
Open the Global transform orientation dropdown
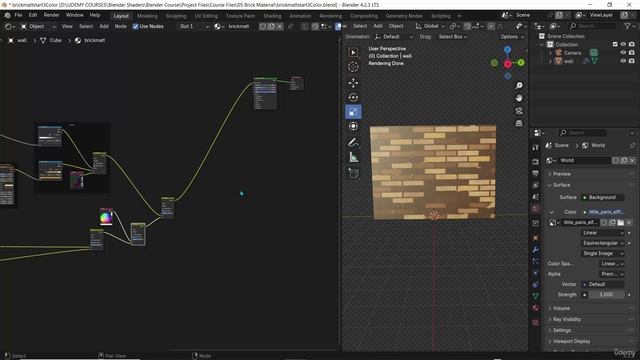(430, 26)
